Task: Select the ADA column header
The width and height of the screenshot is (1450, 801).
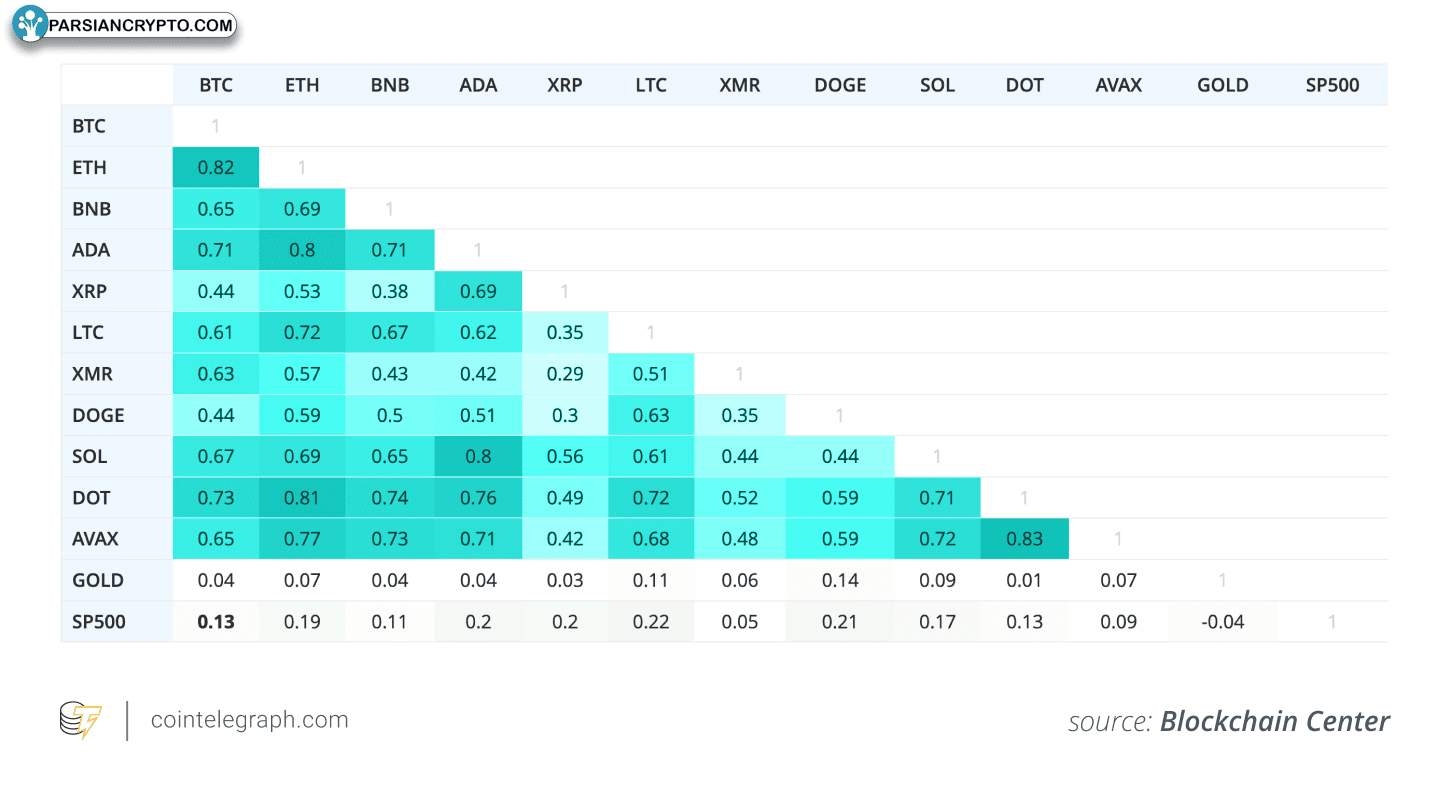Action: 478,85
